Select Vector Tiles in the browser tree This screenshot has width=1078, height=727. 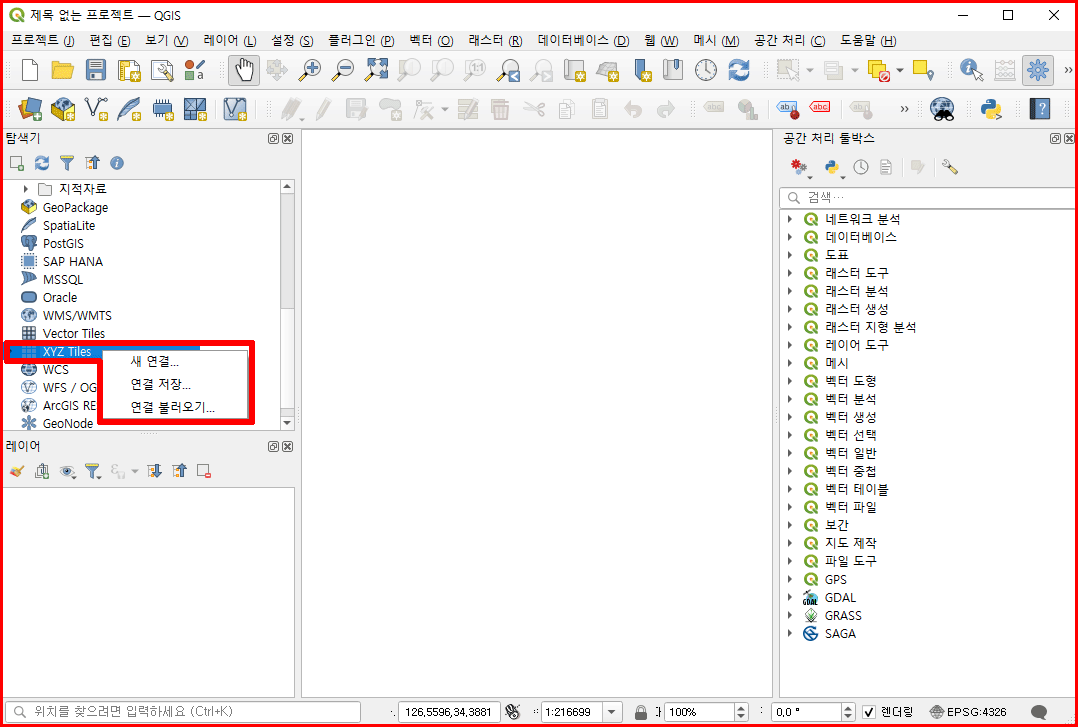[74, 334]
